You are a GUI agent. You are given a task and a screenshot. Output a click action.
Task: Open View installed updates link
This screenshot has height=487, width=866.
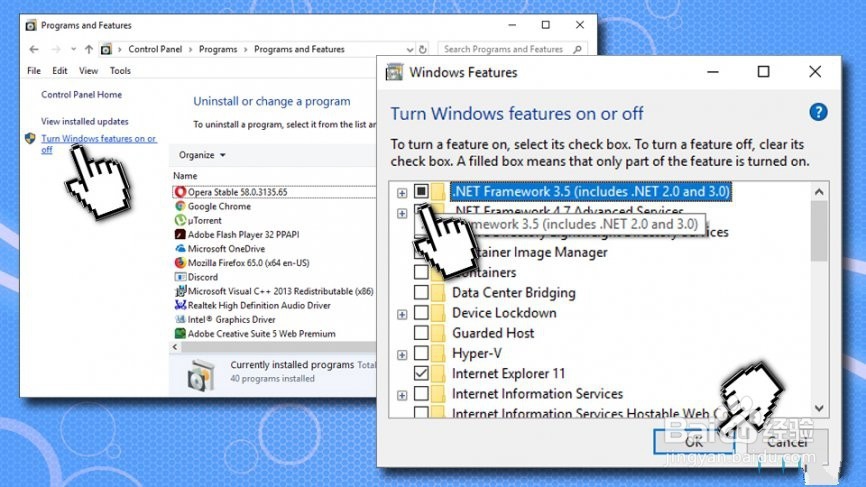point(85,121)
